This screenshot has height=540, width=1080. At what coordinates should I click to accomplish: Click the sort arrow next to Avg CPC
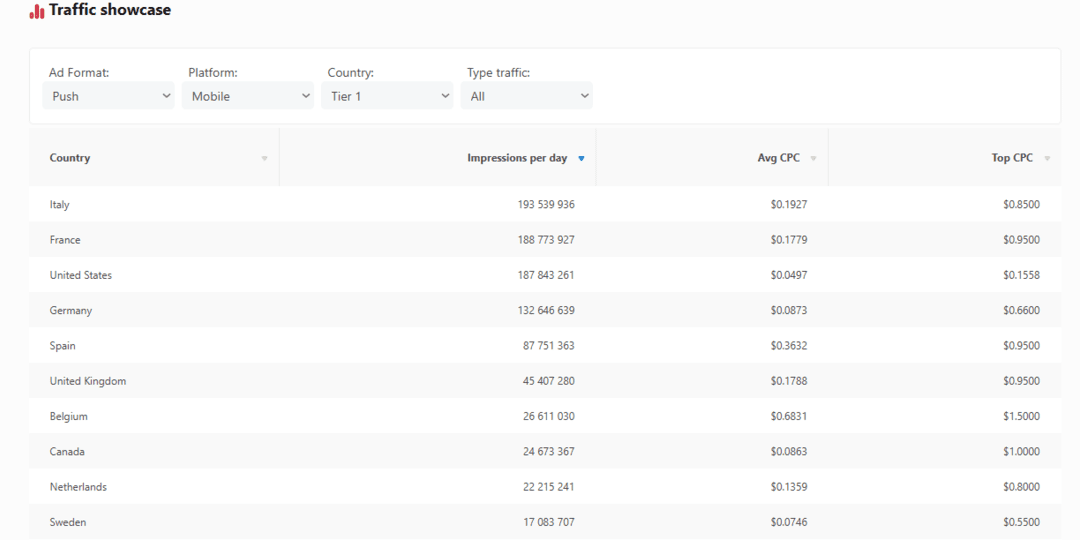click(x=813, y=158)
